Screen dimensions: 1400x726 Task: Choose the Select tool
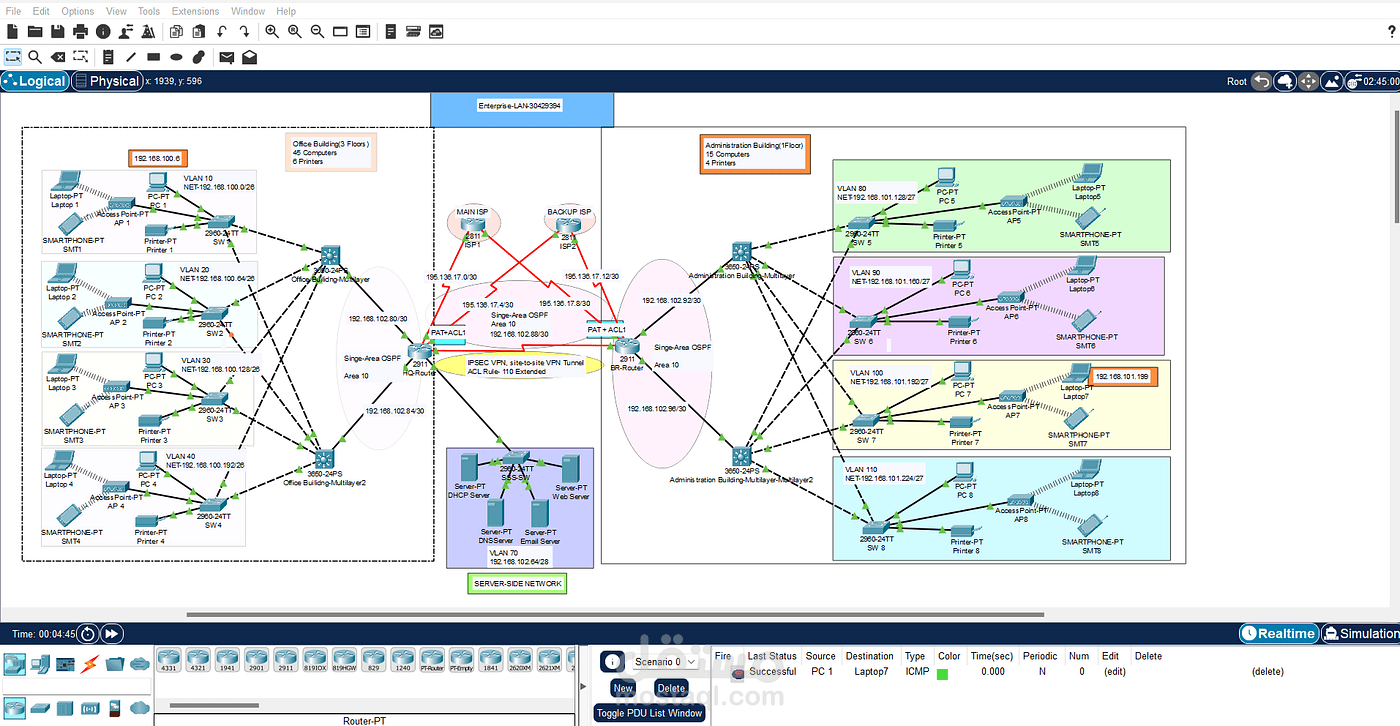(x=13, y=57)
